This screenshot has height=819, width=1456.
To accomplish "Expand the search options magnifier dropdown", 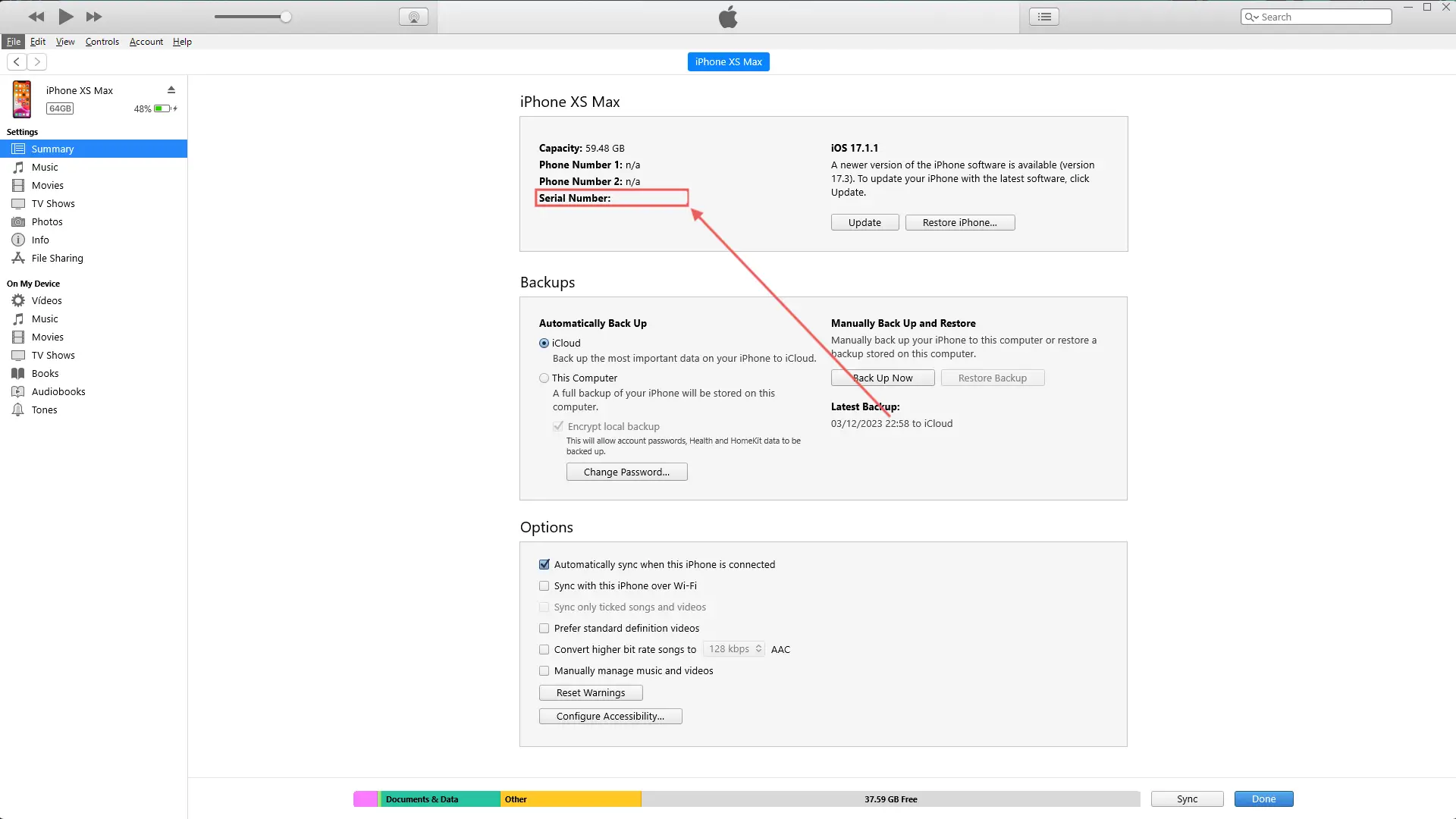I will 1251,17.
